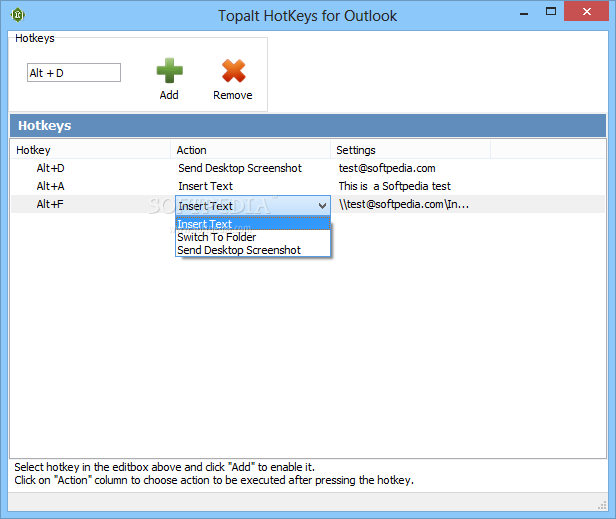
Task: Click the Action column header
Action: tap(251, 150)
